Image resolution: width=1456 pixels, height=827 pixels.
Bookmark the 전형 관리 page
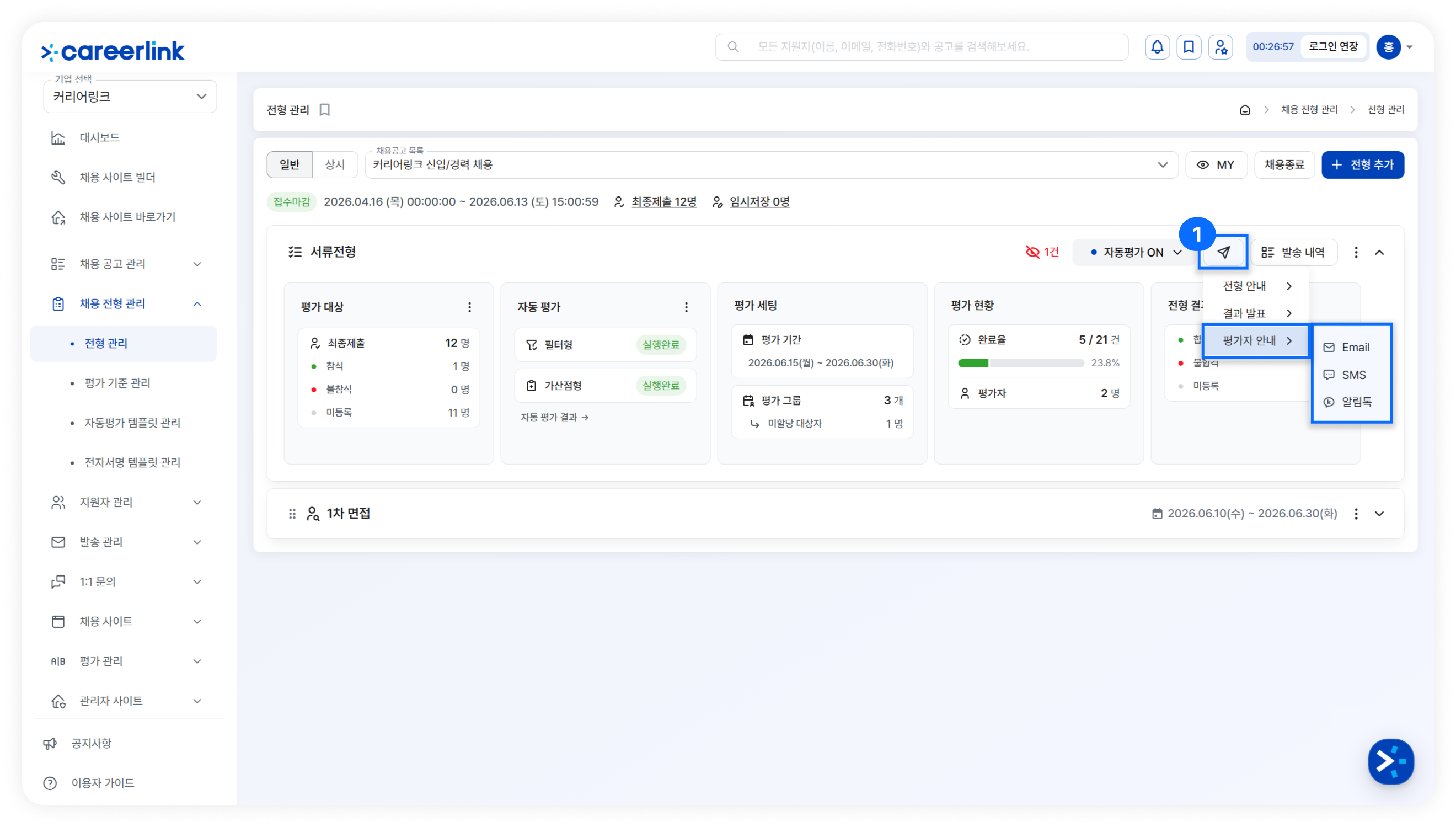coord(325,109)
